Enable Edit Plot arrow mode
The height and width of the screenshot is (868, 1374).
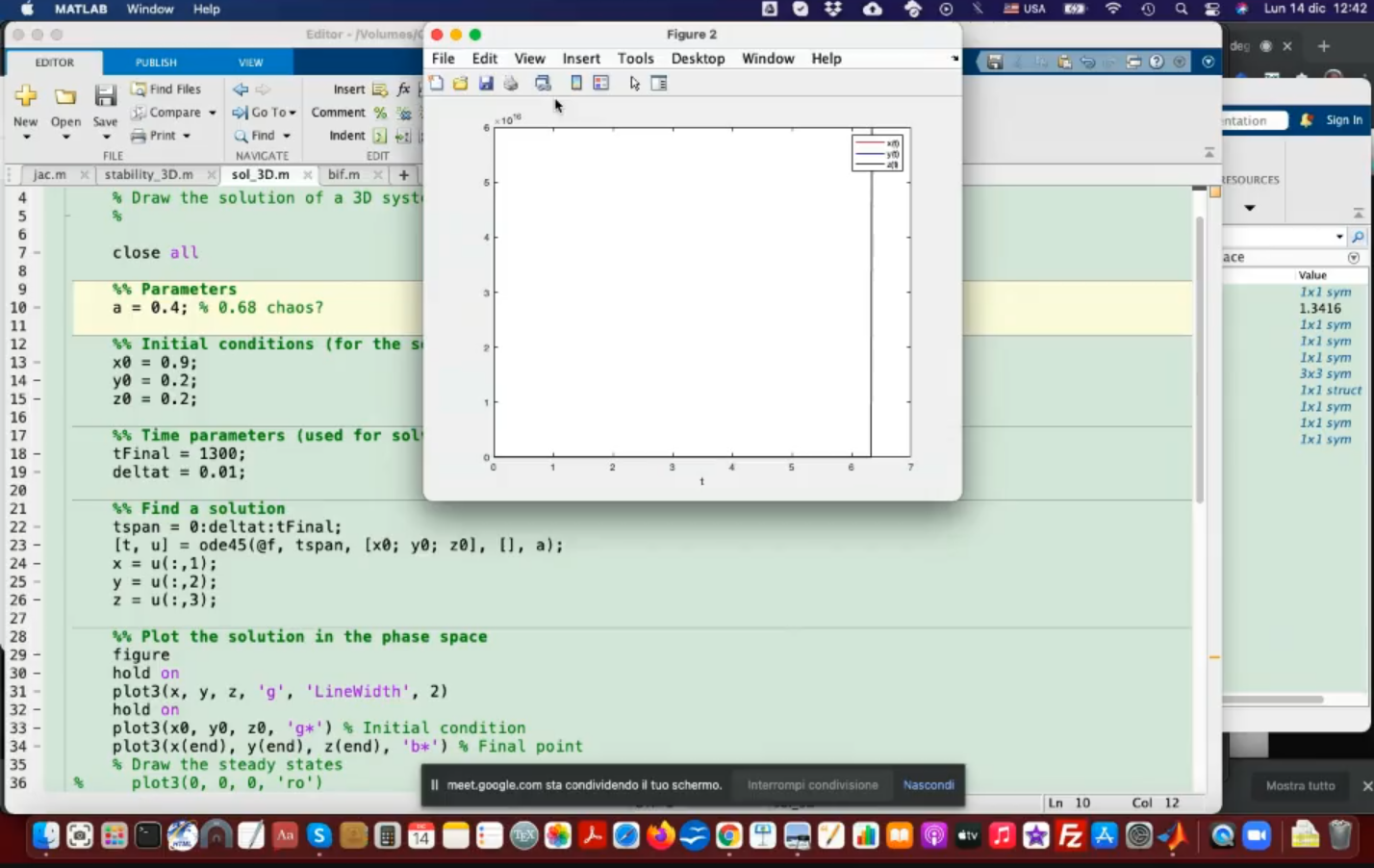pyautogui.click(x=634, y=84)
